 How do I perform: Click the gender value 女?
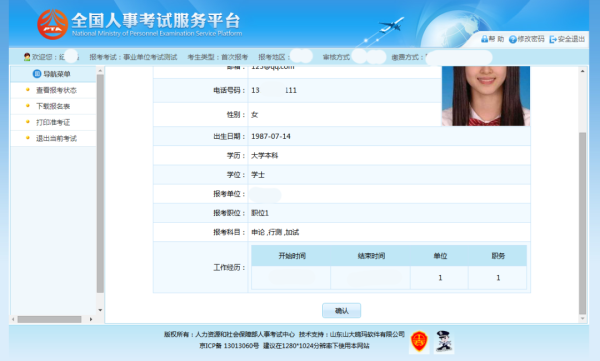tap(254, 114)
